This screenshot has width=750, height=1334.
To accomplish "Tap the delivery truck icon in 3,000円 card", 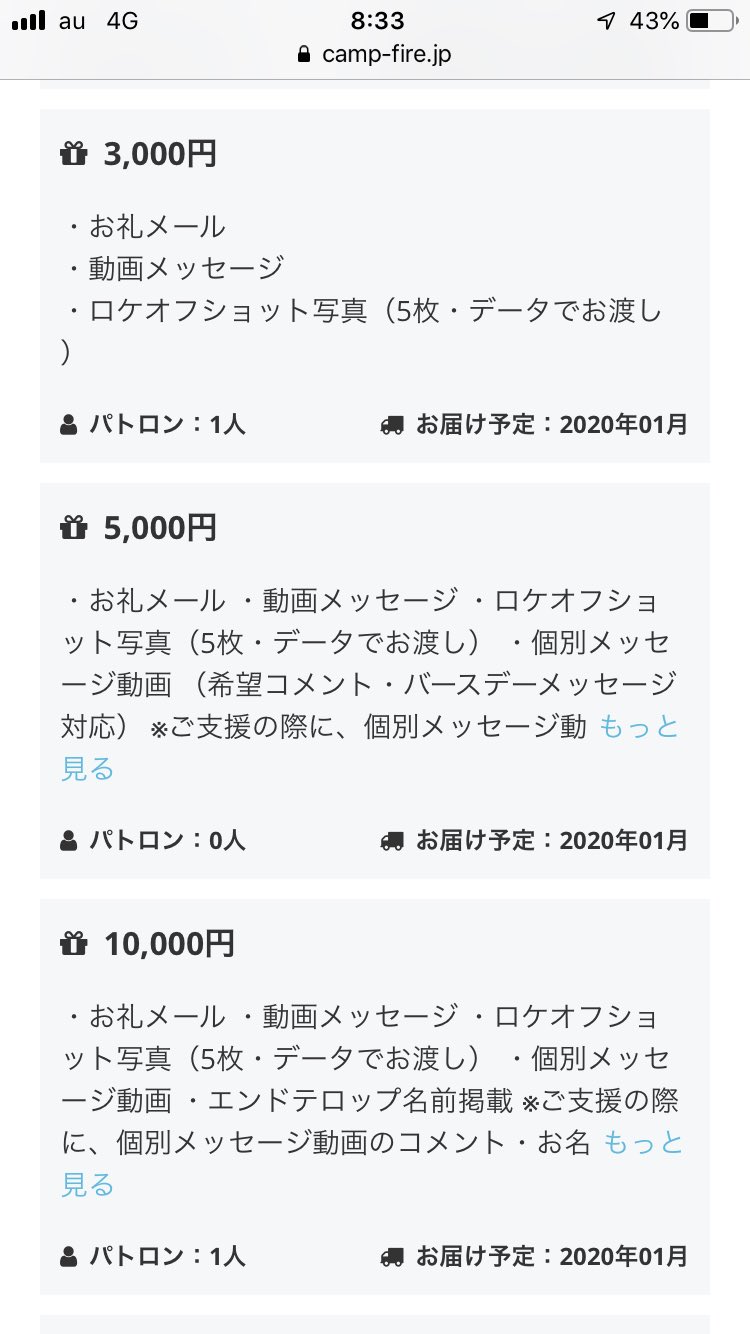I will [x=392, y=425].
